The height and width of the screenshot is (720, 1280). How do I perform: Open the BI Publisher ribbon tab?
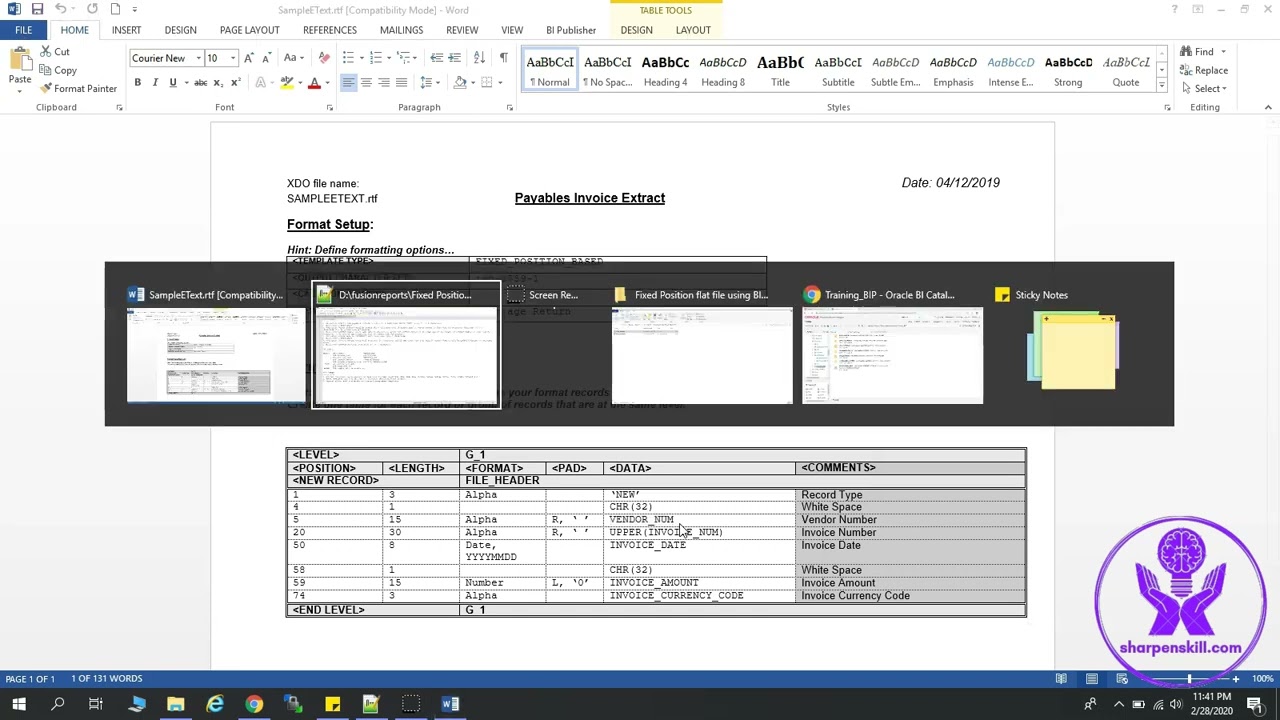571,30
